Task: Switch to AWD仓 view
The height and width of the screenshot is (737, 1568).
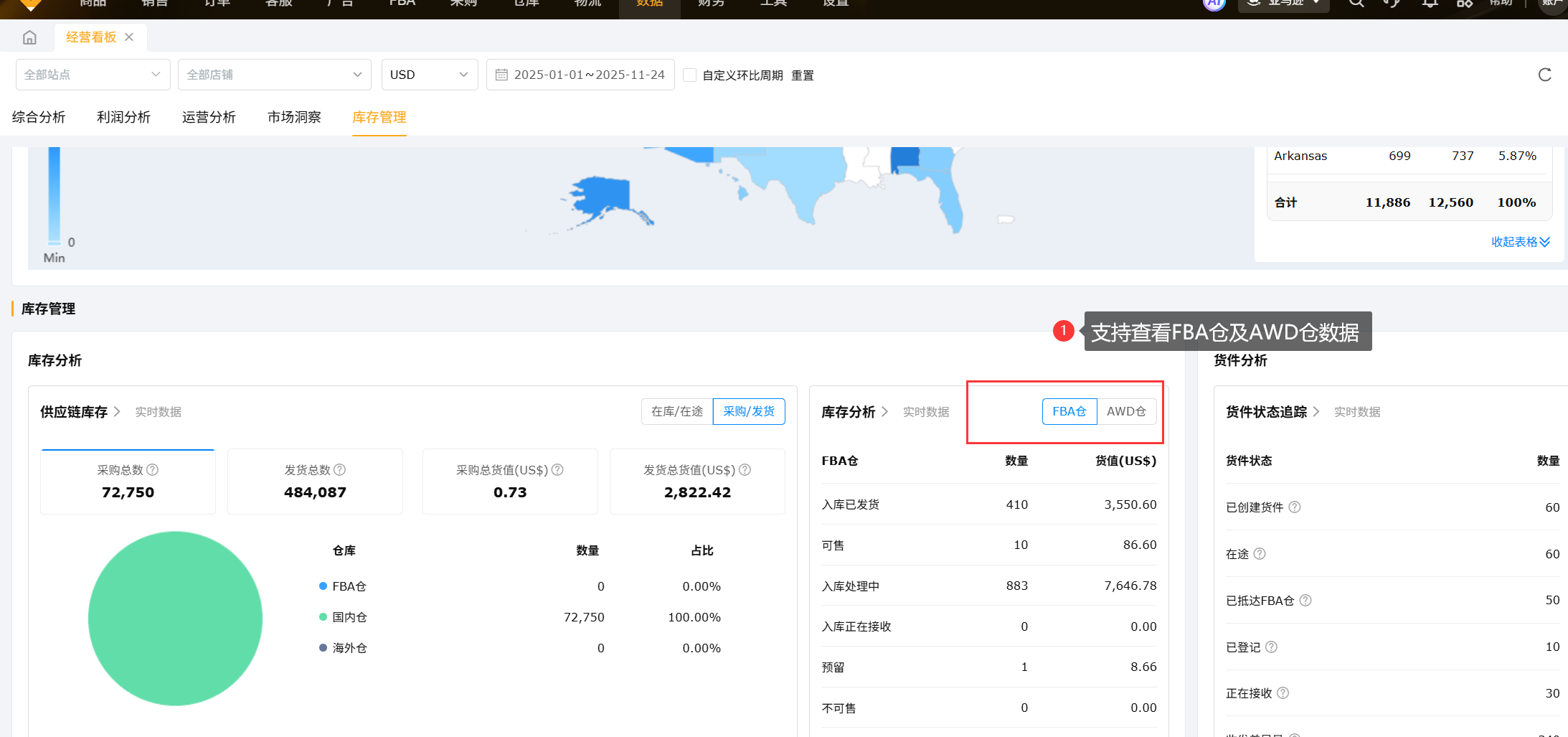Action: [x=1126, y=411]
